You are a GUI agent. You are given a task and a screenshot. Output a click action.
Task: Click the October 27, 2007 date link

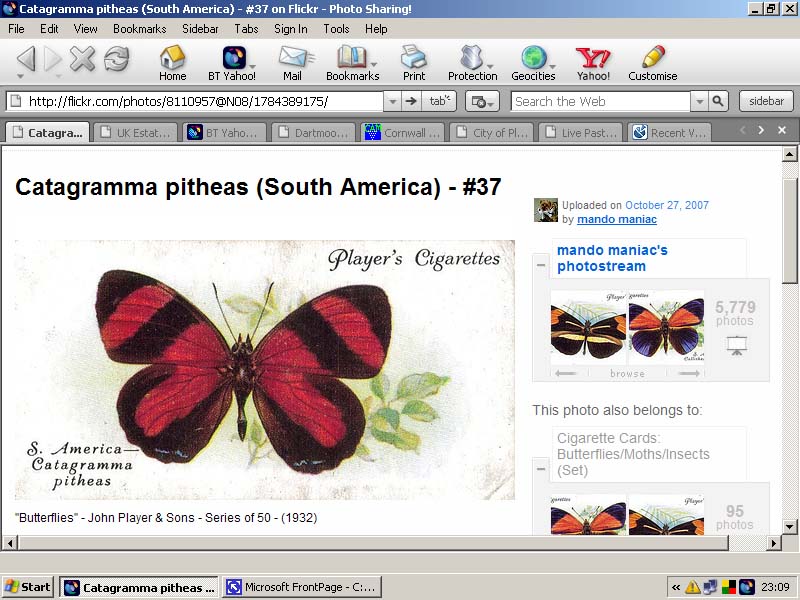point(667,205)
